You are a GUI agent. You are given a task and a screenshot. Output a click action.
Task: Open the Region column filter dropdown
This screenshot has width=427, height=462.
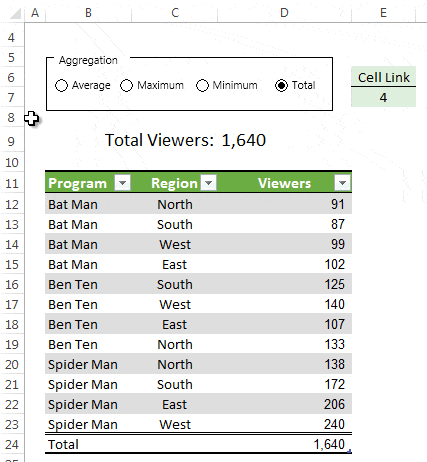point(209,183)
